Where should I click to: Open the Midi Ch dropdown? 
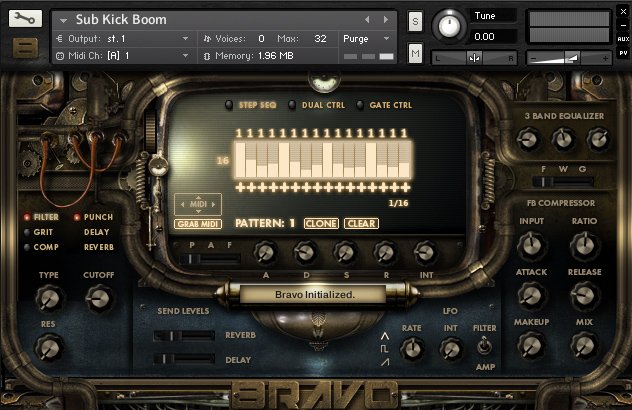(x=123, y=56)
